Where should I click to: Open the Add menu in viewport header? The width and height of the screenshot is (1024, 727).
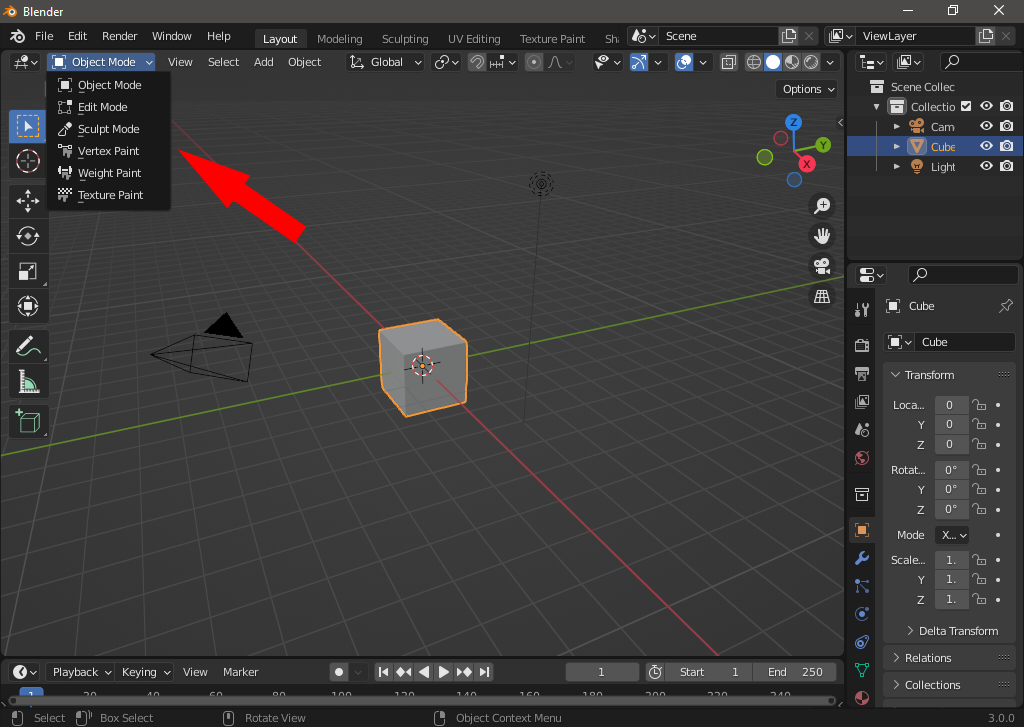263,62
